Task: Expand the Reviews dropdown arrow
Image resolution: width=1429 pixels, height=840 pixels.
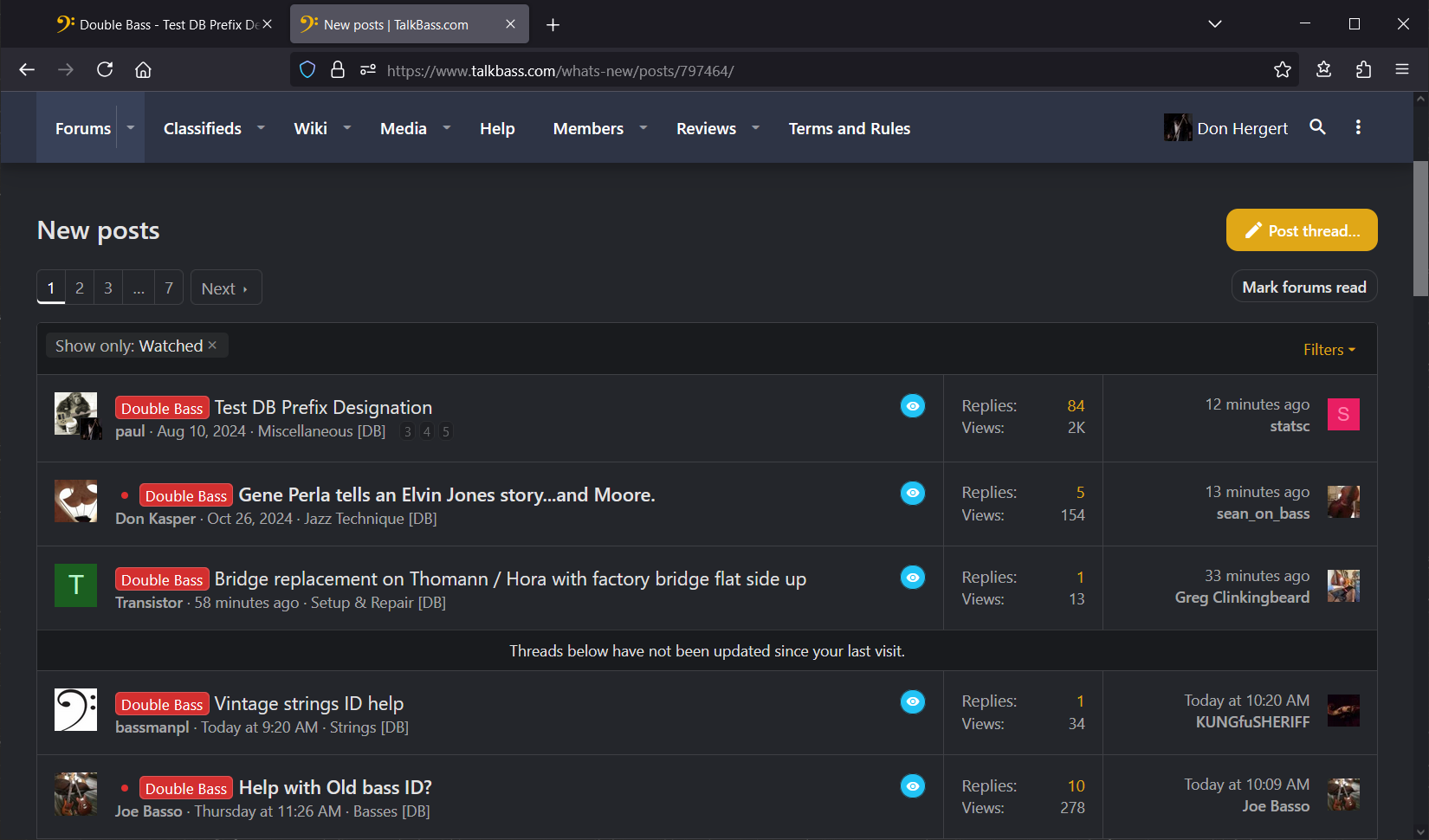Action: click(x=756, y=127)
